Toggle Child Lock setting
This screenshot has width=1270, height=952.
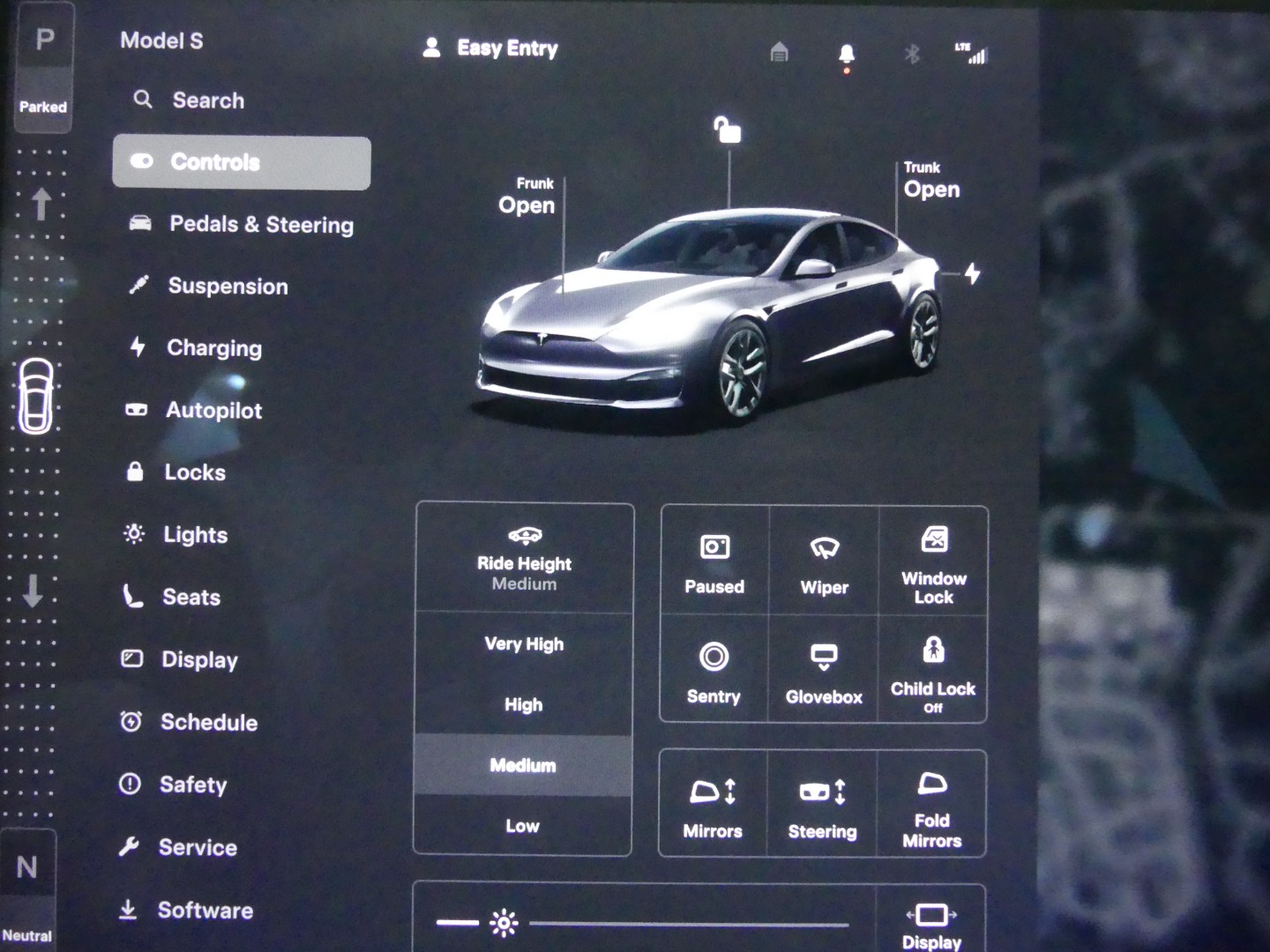[933, 672]
